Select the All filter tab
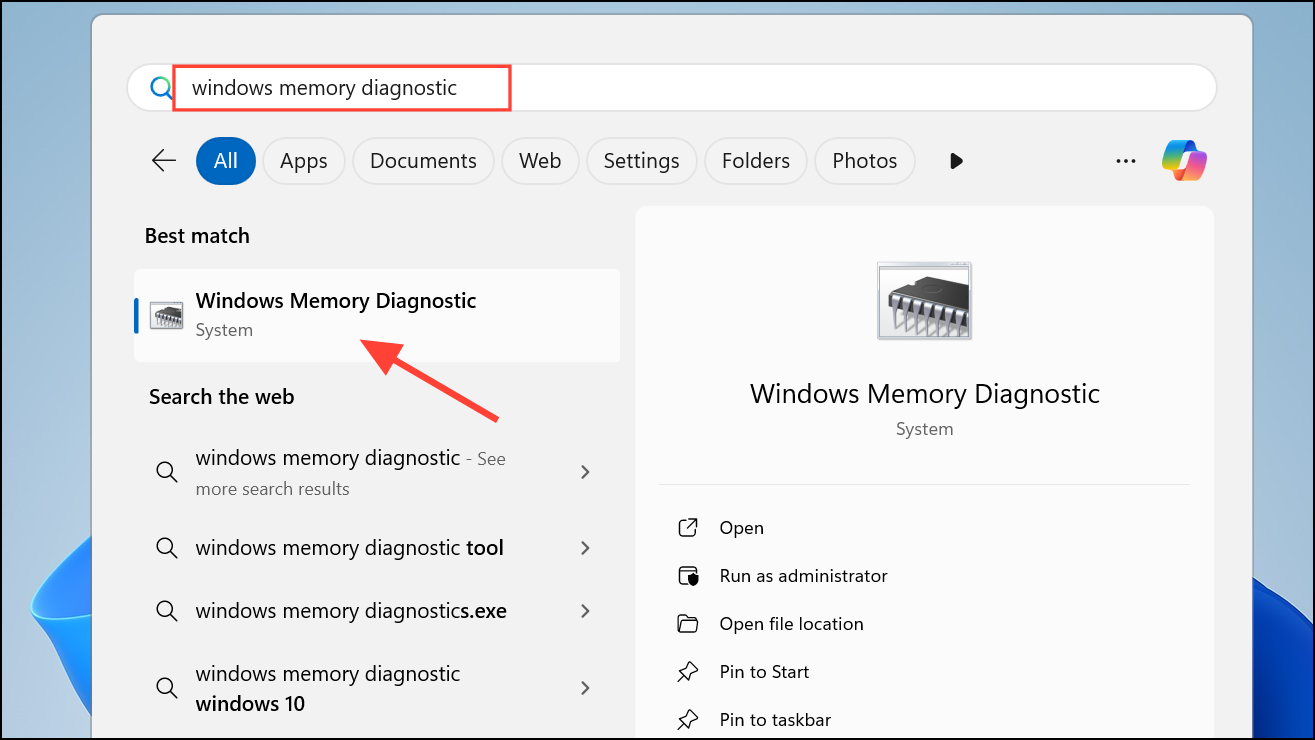 coord(226,161)
